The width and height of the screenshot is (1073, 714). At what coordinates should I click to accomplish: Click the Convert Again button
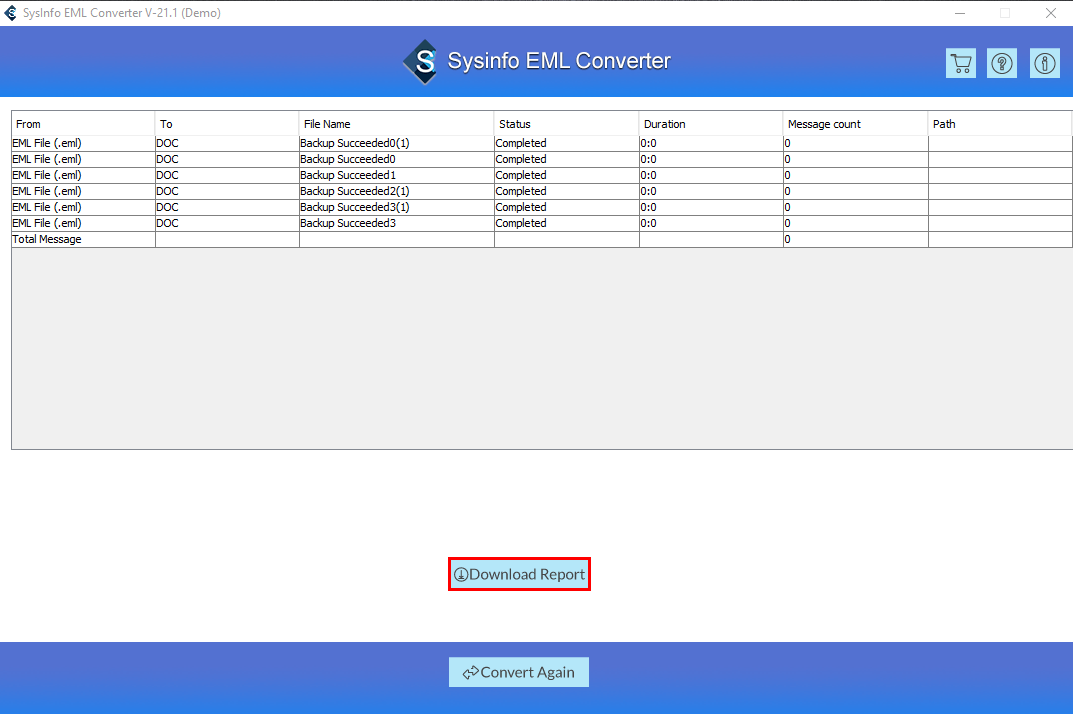519,672
